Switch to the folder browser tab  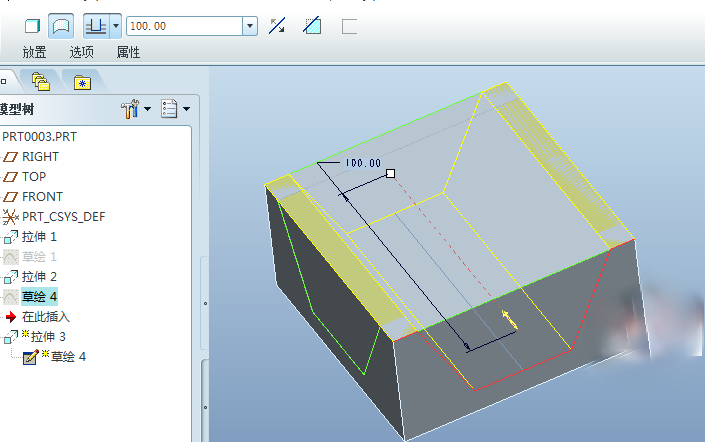click(x=41, y=80)
